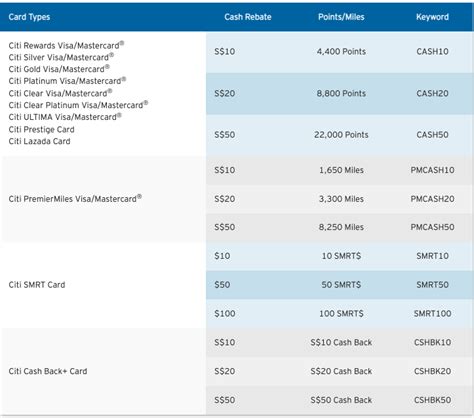Click the 'SMRT100' keyword cell

[432, 313]
